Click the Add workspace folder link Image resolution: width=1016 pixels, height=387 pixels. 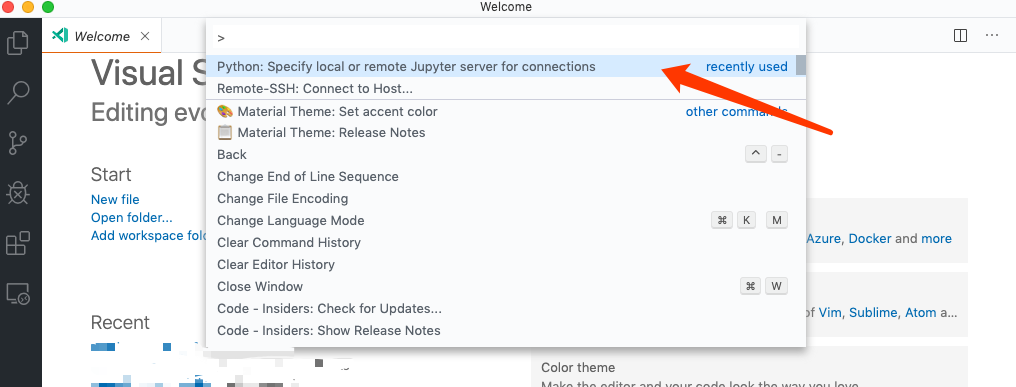click(148, 235)
